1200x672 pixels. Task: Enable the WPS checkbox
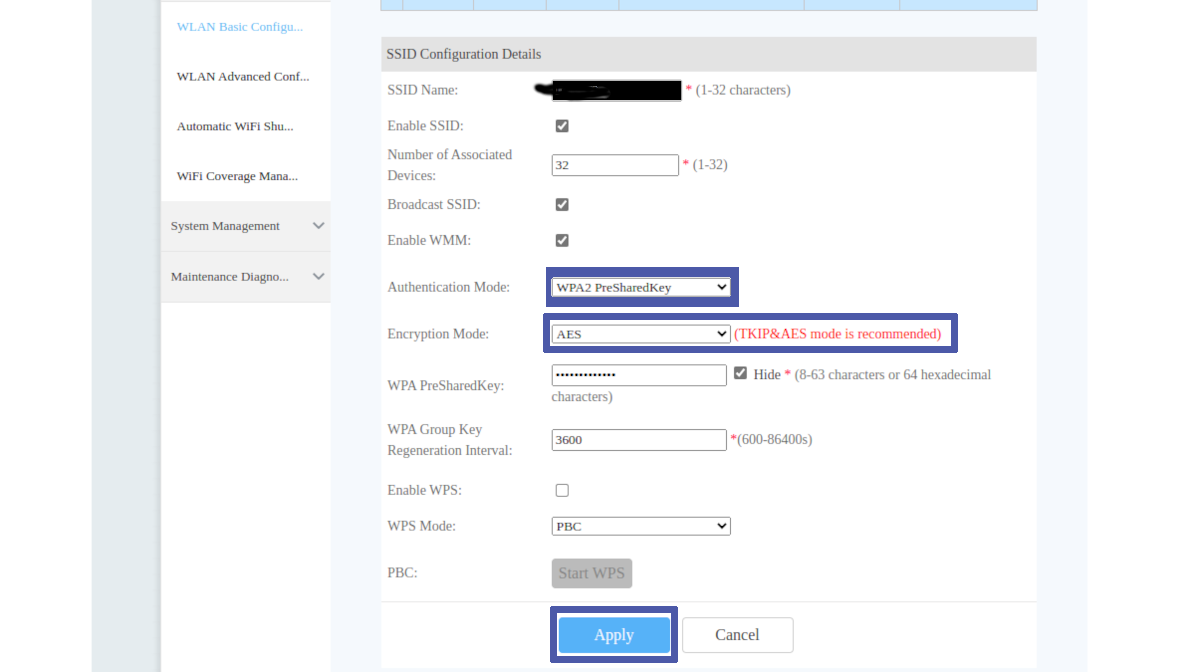click(562, 491)
